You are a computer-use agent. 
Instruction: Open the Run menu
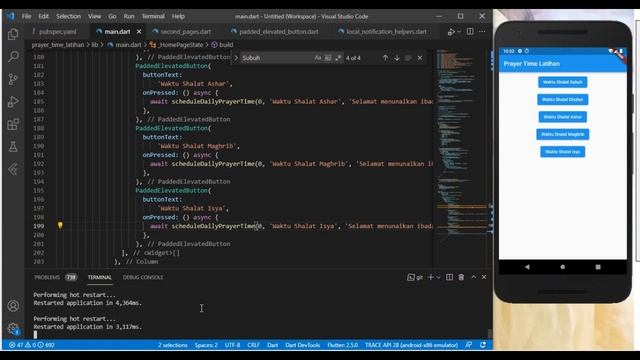pyautogui.click(x=129, y=16)
